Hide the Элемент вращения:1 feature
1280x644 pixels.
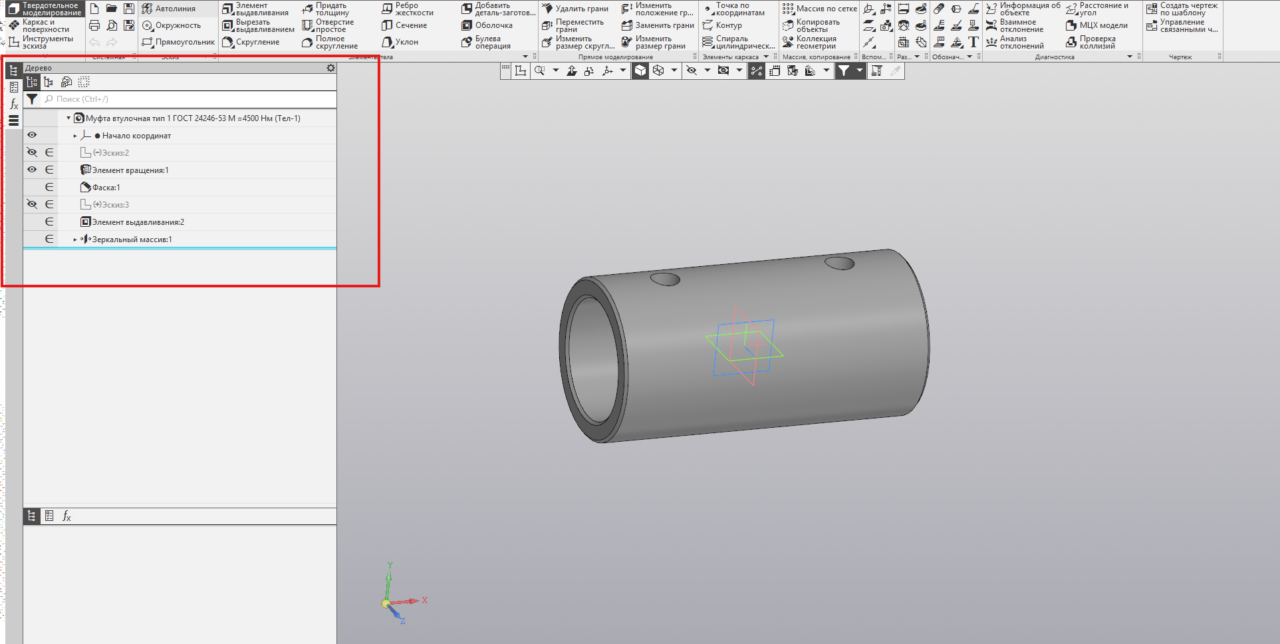(x=32, y=170)
